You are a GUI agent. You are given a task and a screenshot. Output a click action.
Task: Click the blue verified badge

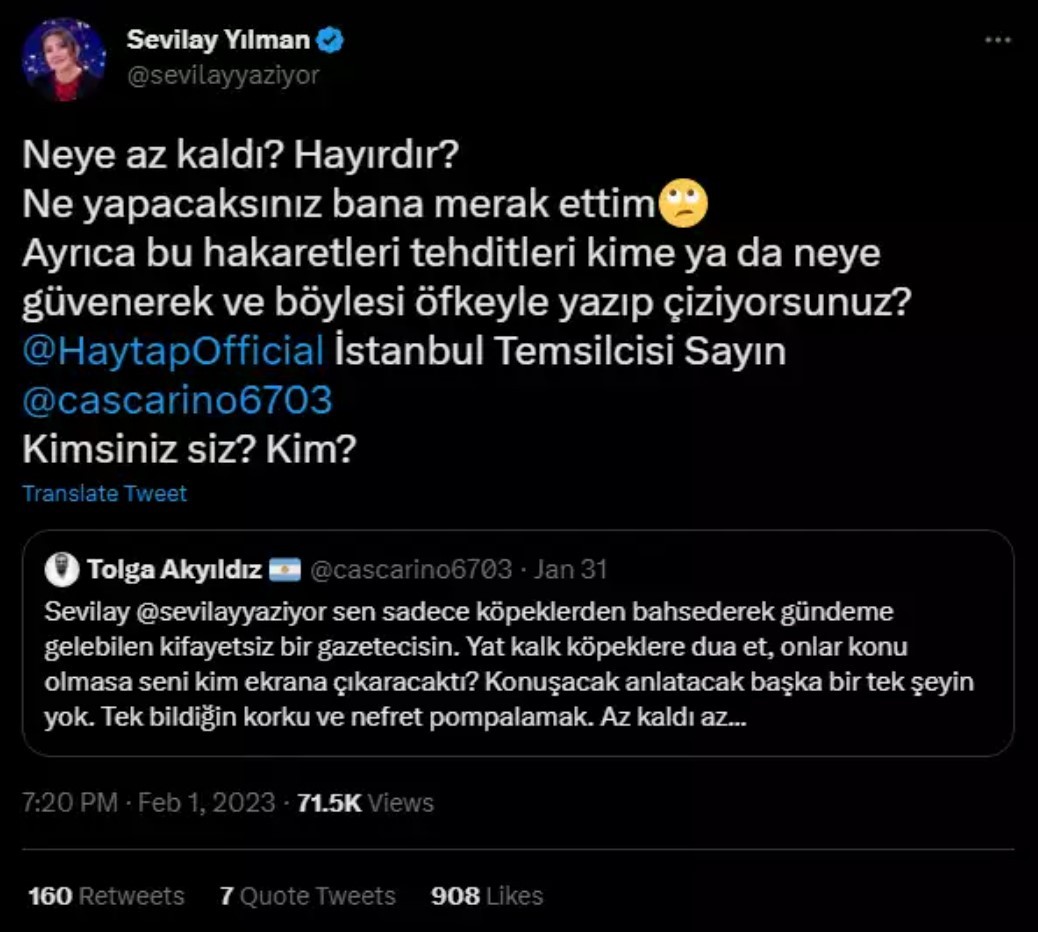click(331, 39)
